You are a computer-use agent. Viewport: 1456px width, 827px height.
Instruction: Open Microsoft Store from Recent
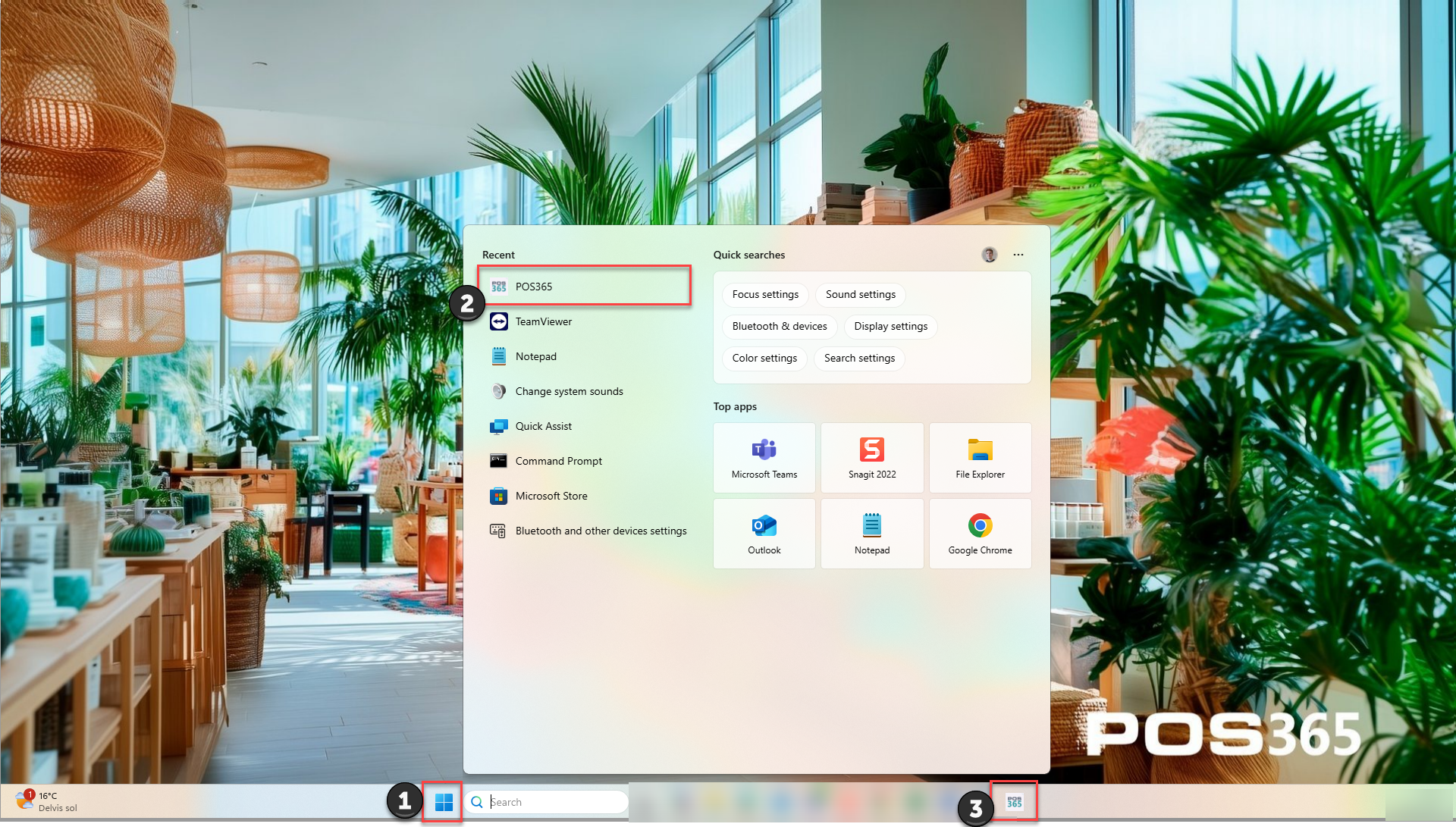coord(584,496)
